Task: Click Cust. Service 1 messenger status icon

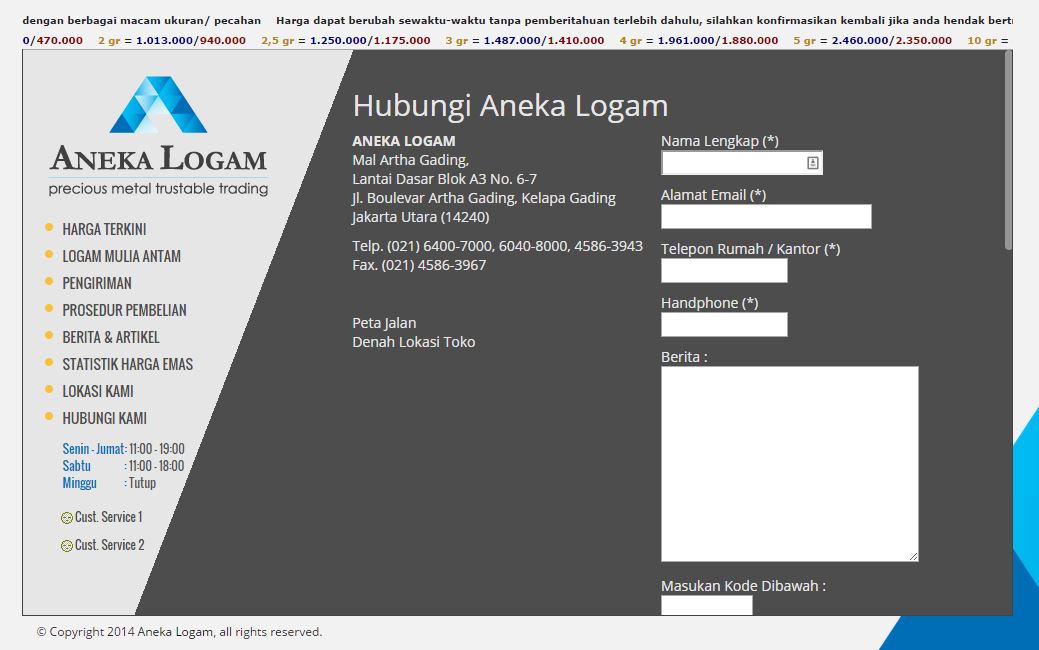Action: point(67,518)
